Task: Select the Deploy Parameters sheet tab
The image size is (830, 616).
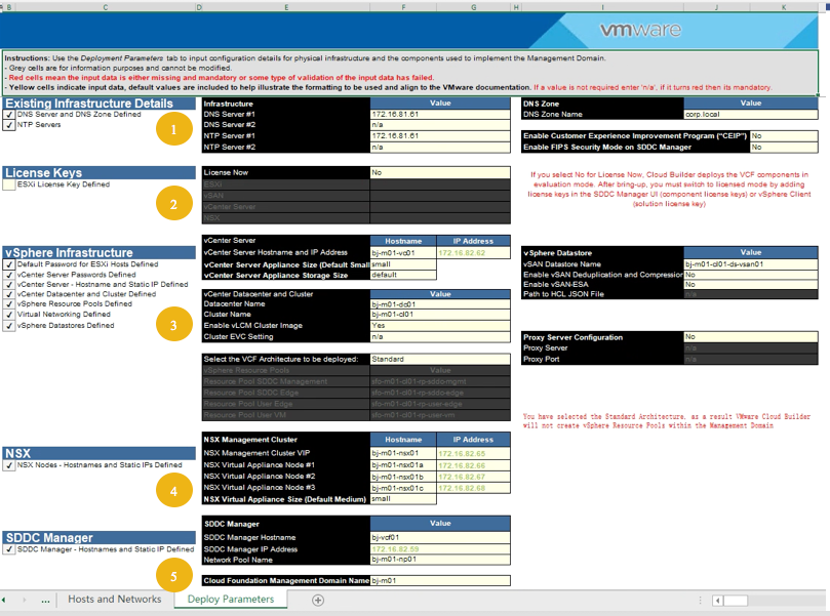Action: tap(231, 599)
